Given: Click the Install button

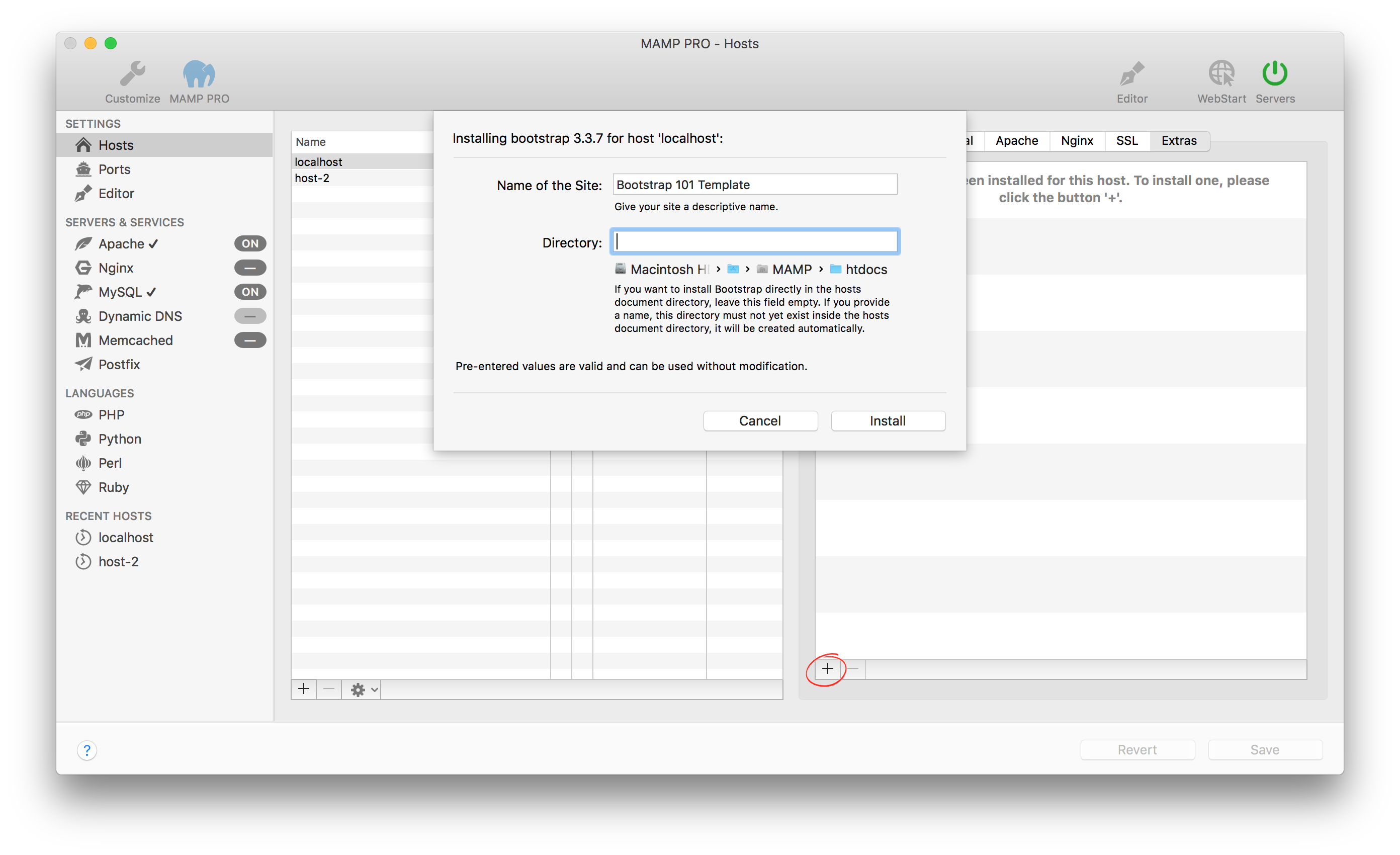Looking at the screenshot, I should coord(888,421).
